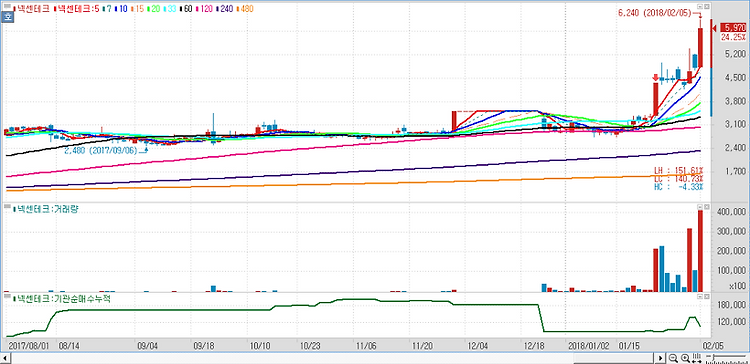The width and height of the screenshot is (750, 364).
Task: Click the blue '호' badge on price chart
Action: pyautogui.click(x=7, y=17)
